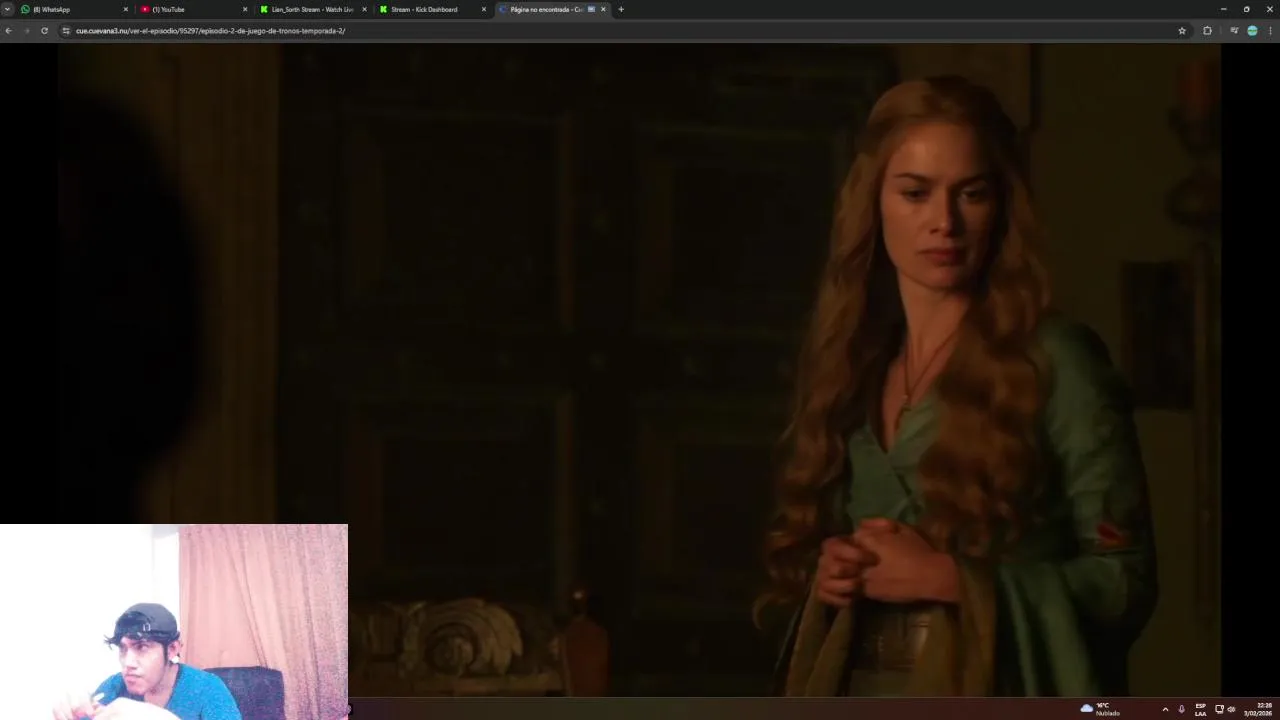This screenshot has width=1280, height=720.
Task: Go back to the previous page
Action: [x=8, y=31]
